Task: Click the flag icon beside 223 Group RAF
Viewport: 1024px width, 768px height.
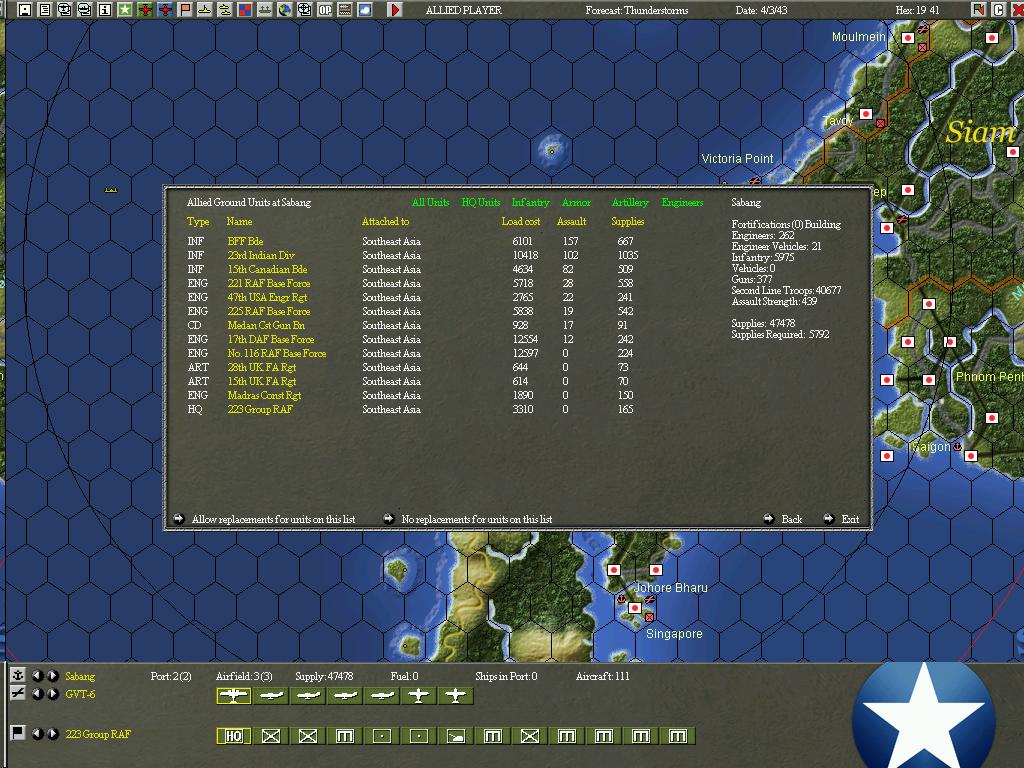Action: 18,733
